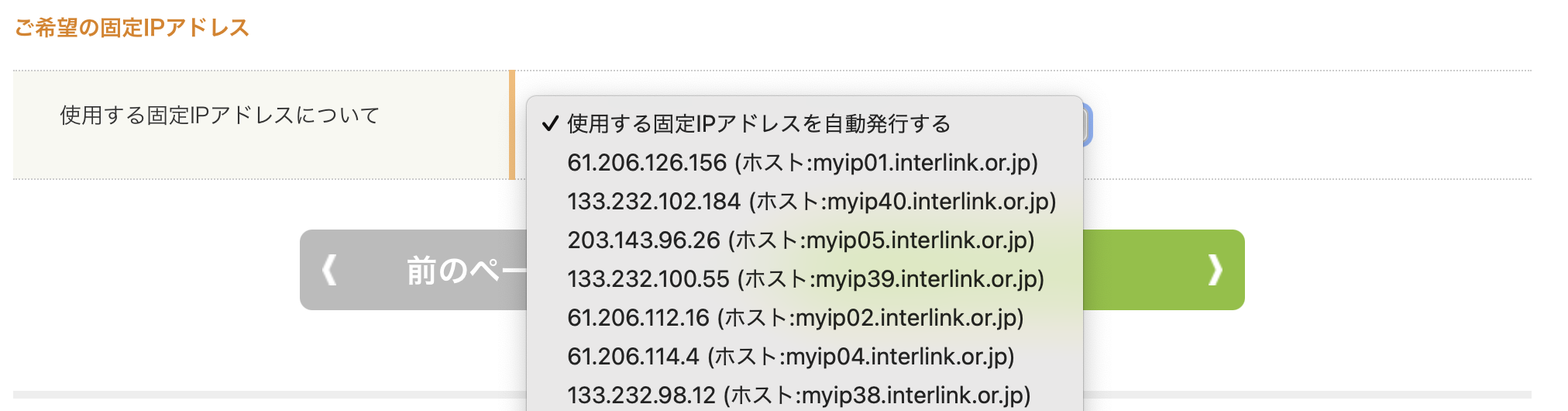Click the gray horizontal separator bar at bottom
Screen dimensions: 1568x411
coord(263,395)
